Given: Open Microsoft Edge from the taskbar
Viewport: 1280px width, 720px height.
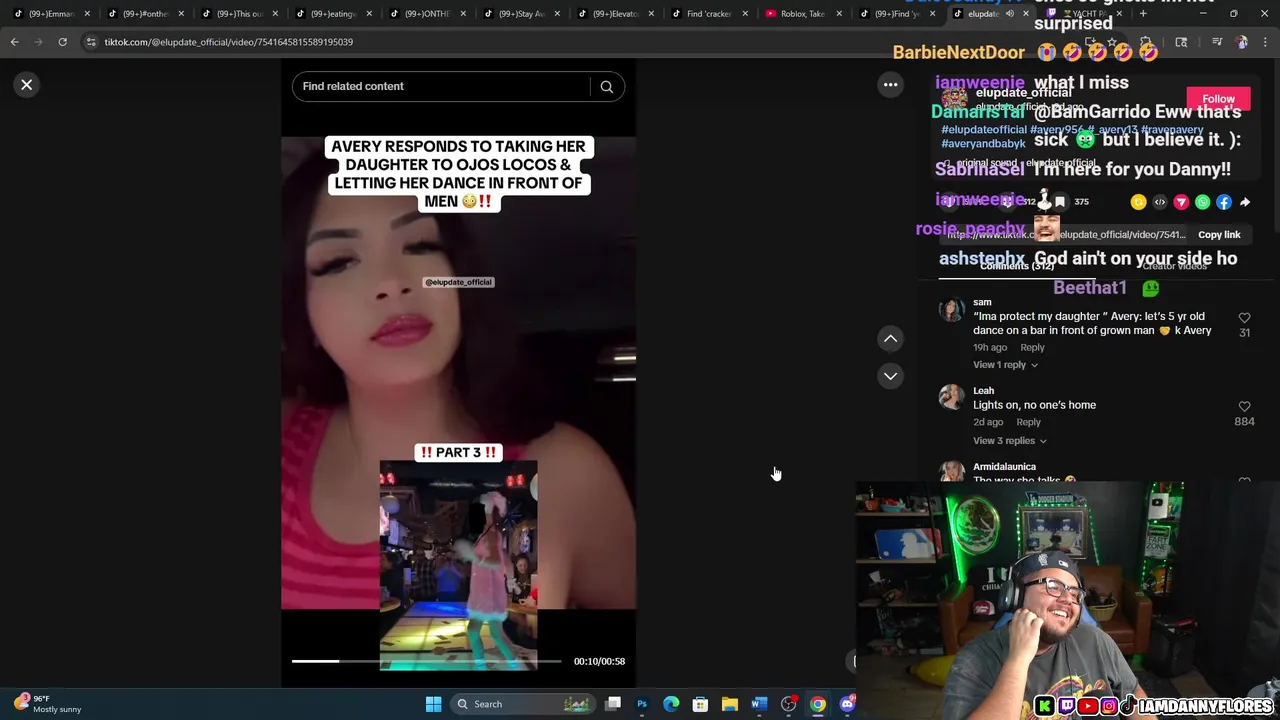Looking at the screenshot, I should click(671, 704).
